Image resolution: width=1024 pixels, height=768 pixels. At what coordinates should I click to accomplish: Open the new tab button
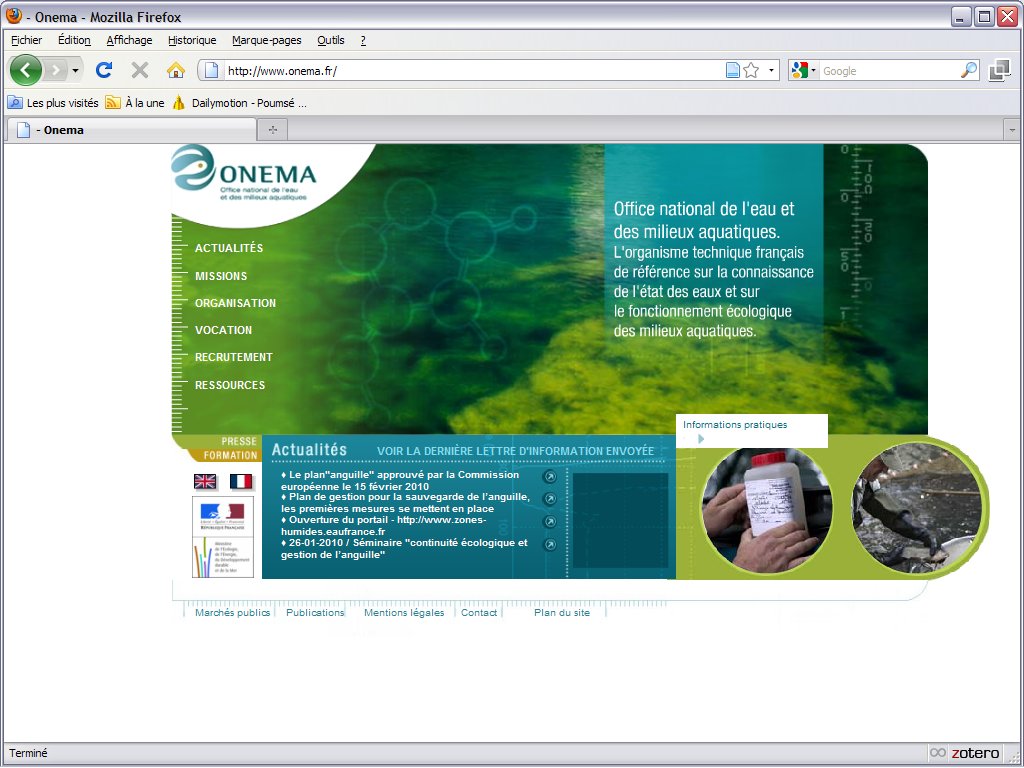pyautogui.click(x=272, y=130)
